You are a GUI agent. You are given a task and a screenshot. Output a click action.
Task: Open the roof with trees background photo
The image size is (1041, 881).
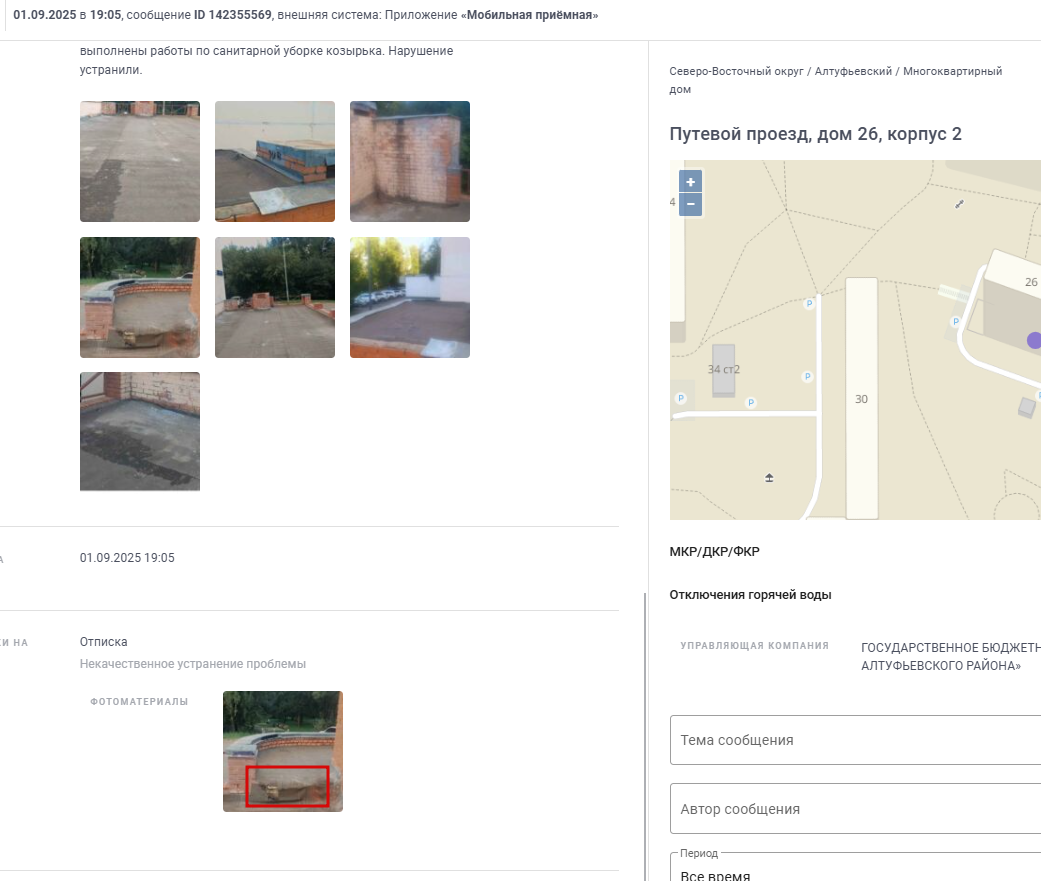(275, 297)
